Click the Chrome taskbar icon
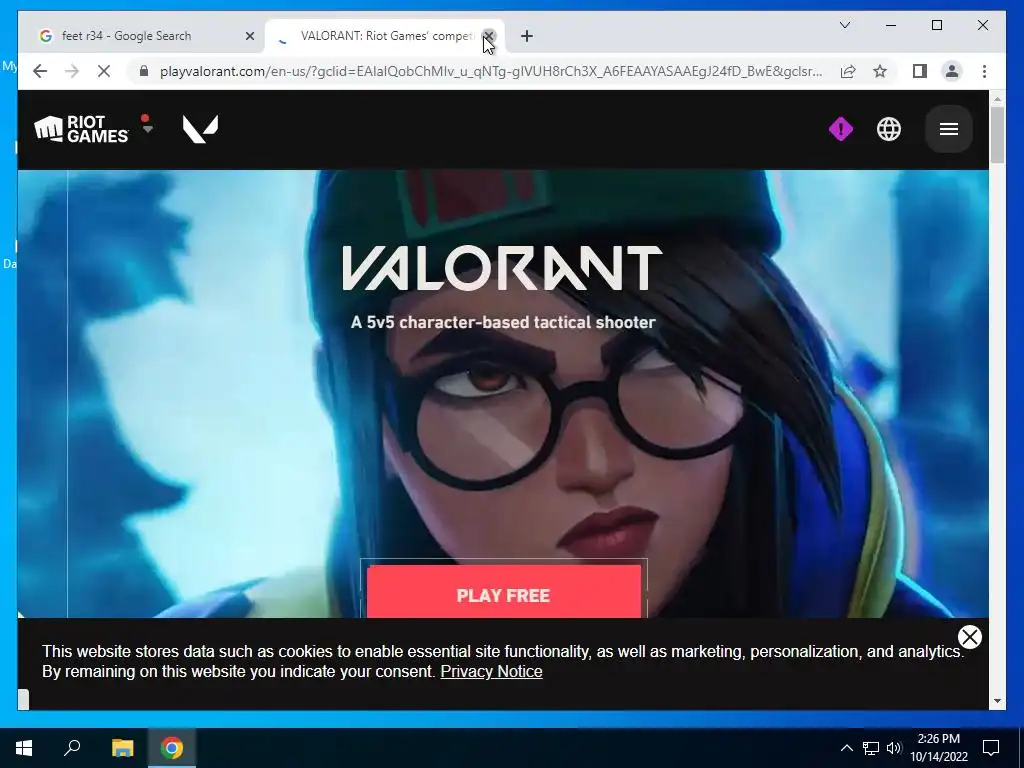Viewport: 1024px width, 768px height. [x=172, y=748]
